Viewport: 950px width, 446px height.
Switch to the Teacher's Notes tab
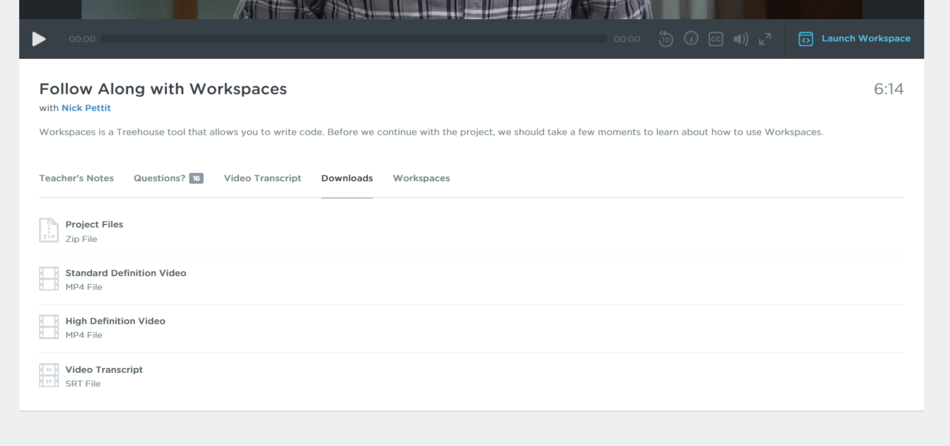tap(76, 178)
